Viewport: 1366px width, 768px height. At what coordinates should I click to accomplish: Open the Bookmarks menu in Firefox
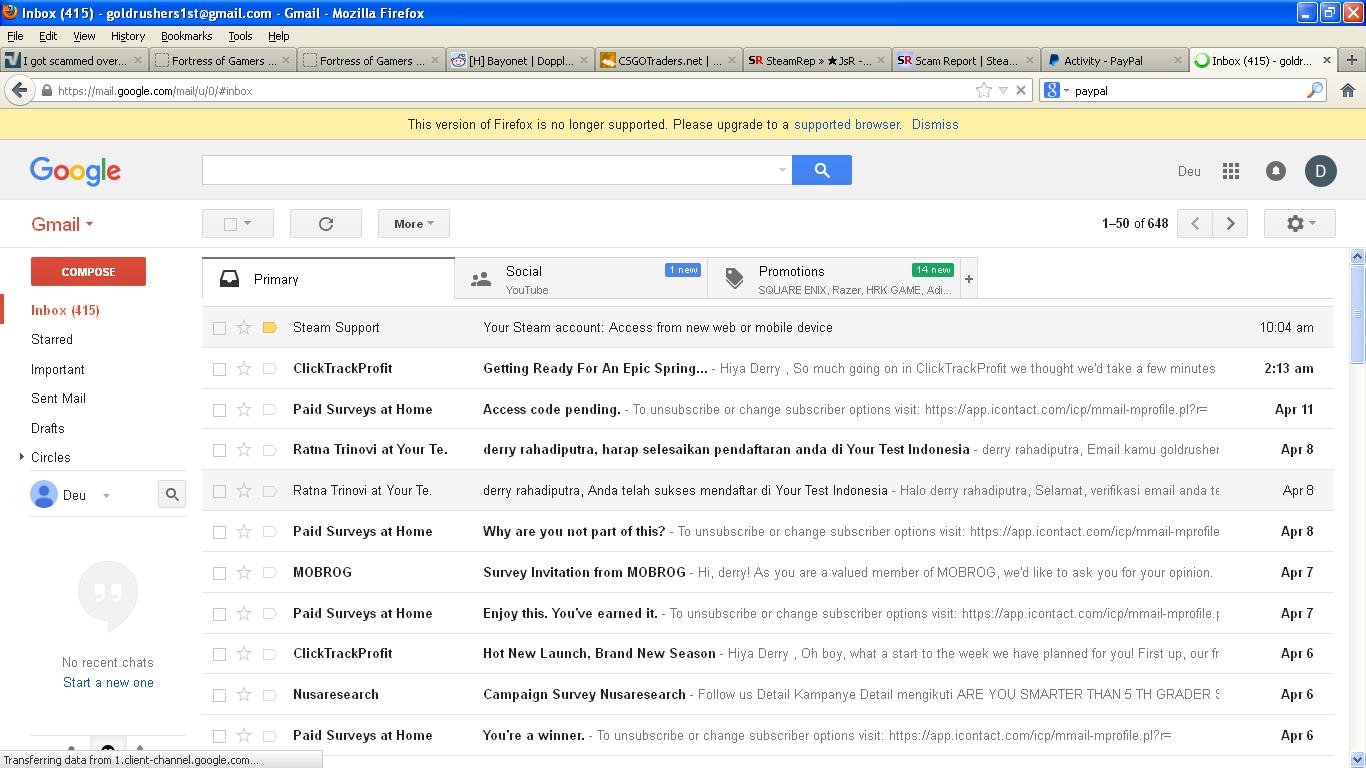tap(186, 36)
